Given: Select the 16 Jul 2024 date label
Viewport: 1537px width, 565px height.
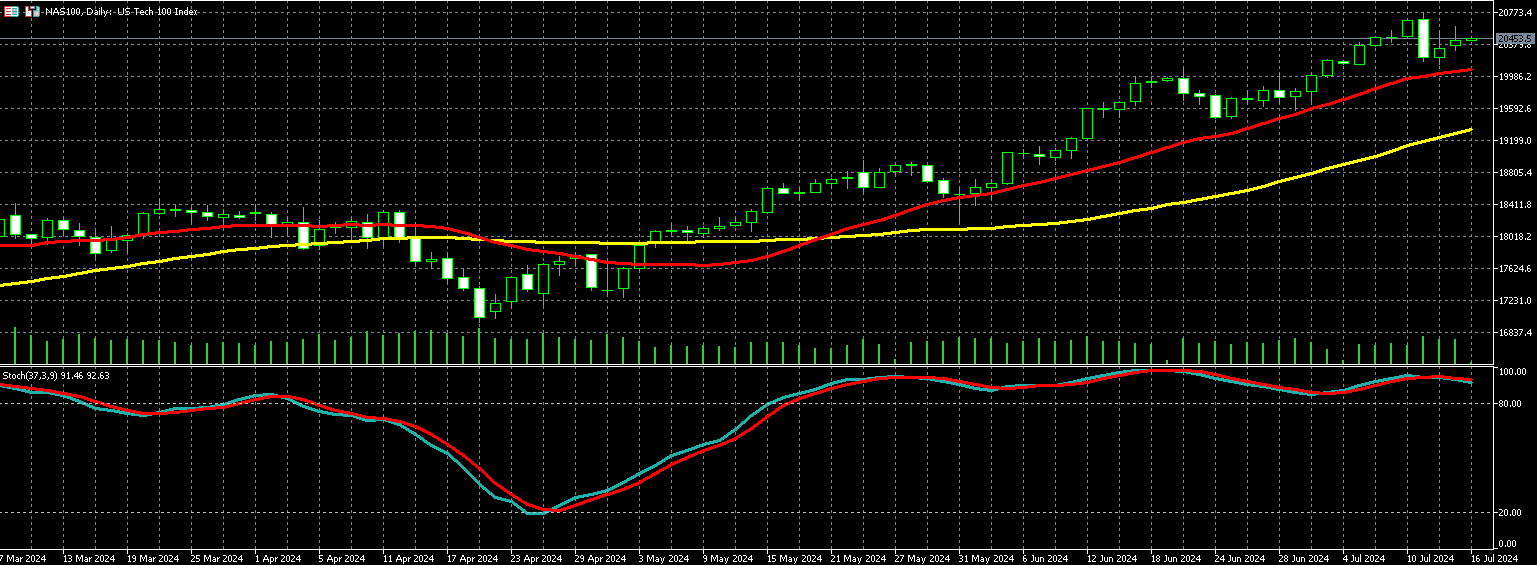Looking at the screenshot, I should coord(1494,558).
